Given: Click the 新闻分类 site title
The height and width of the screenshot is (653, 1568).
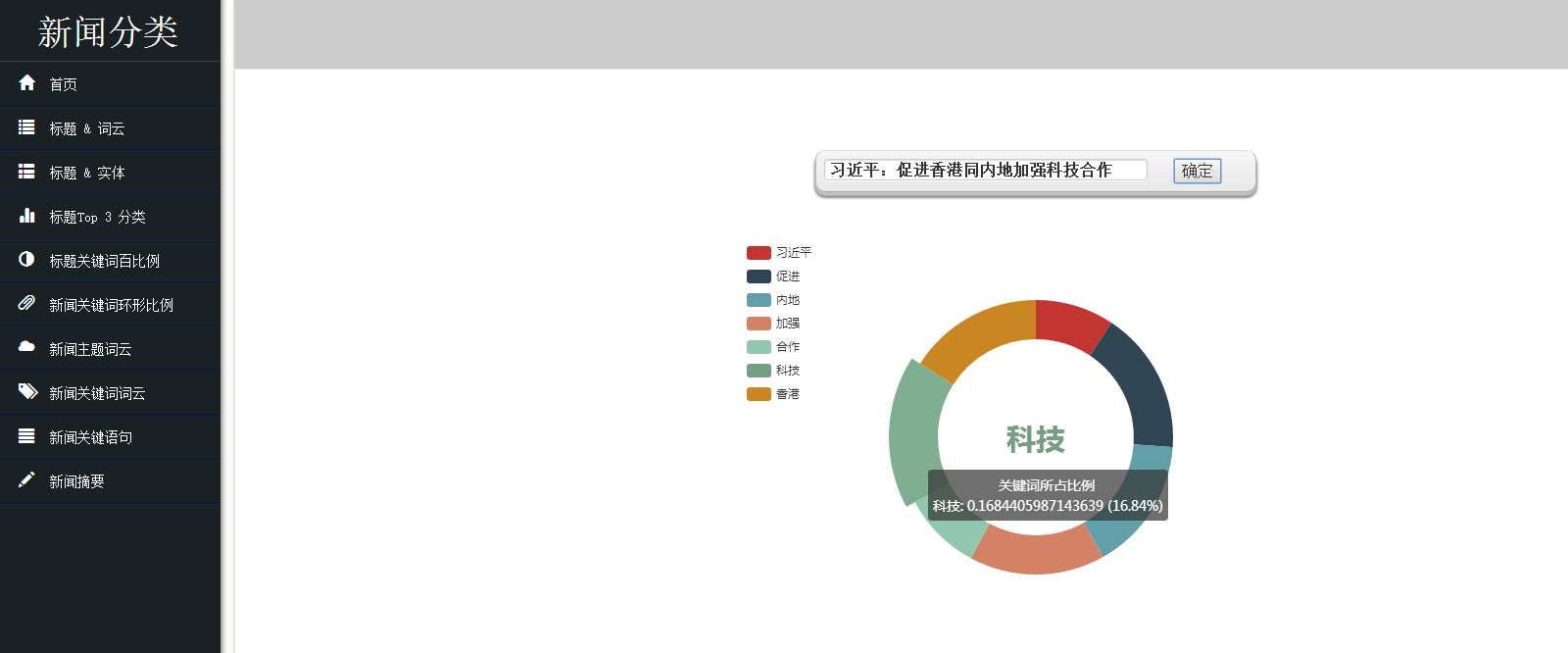Looking at the screenshot, I should (108, 32).
